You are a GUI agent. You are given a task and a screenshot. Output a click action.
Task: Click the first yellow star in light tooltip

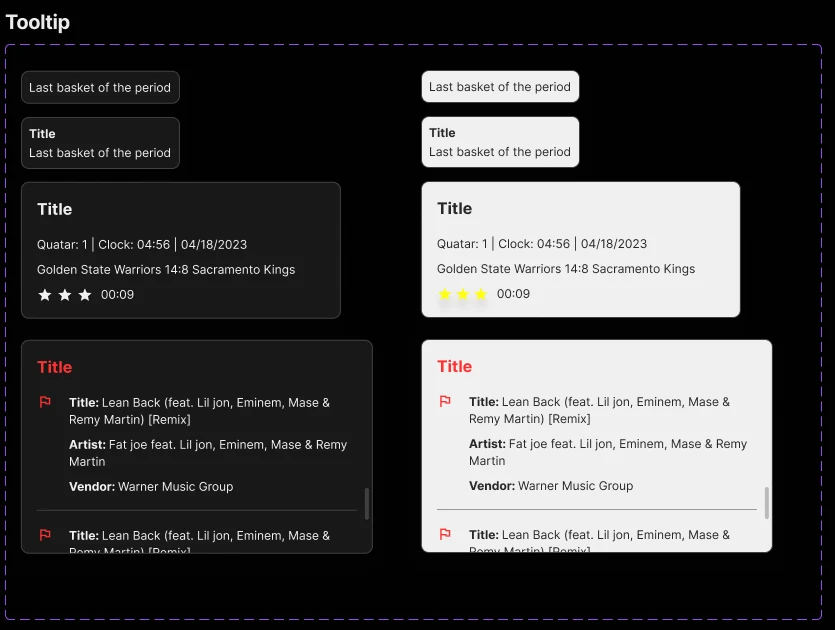tap(445, 293)
